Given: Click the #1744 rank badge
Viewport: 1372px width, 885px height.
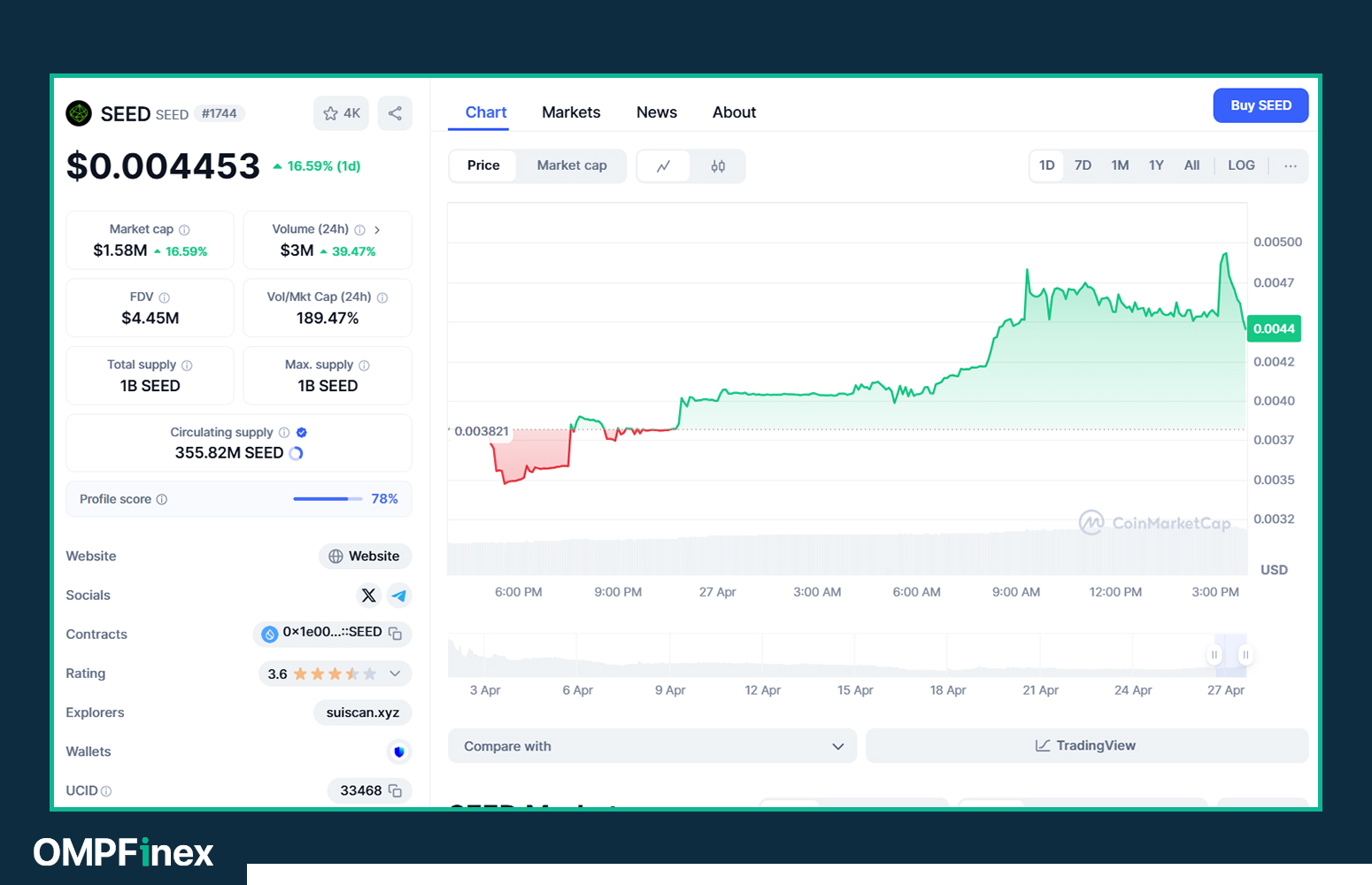Looking at the screenshot, I should coord(219,113).
